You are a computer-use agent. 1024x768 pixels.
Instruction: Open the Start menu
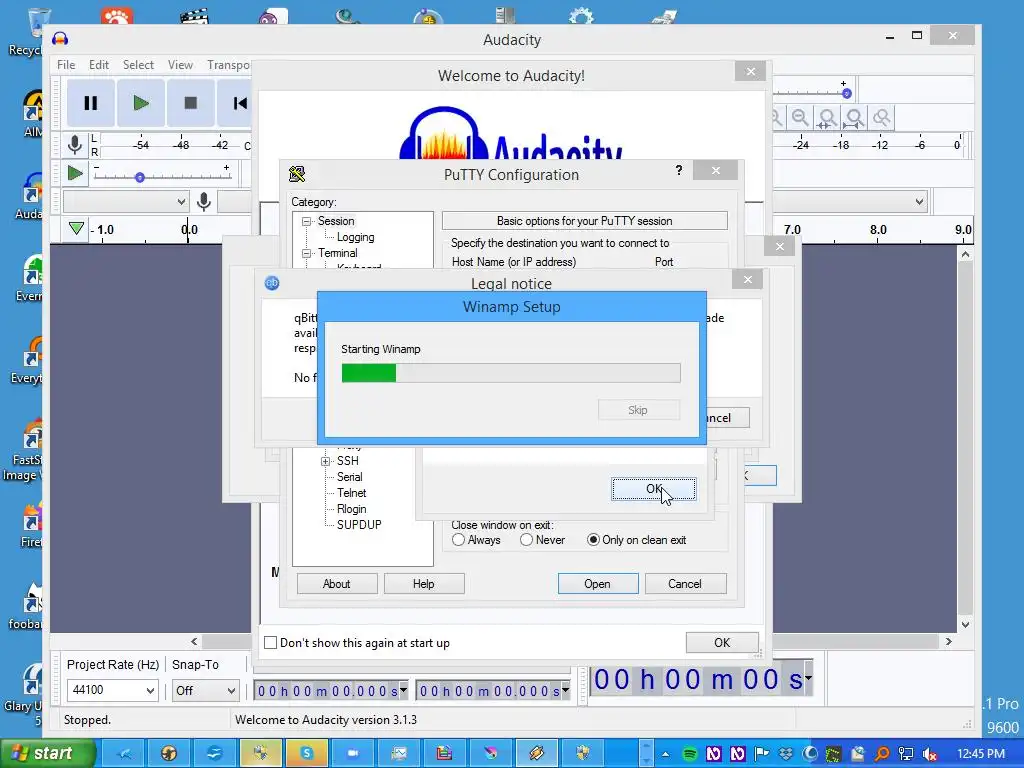[x=47, y=754]
